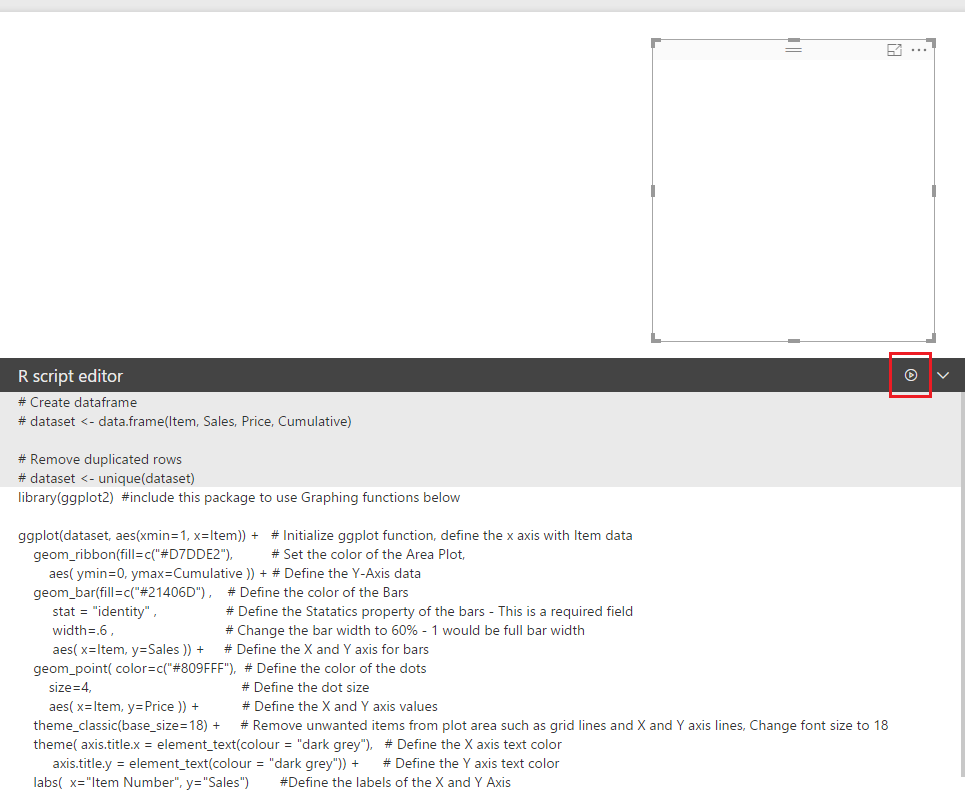The image size is (965, 805).
Task: Click the visual's top drag grip lines
Action: tap(793, 49)
